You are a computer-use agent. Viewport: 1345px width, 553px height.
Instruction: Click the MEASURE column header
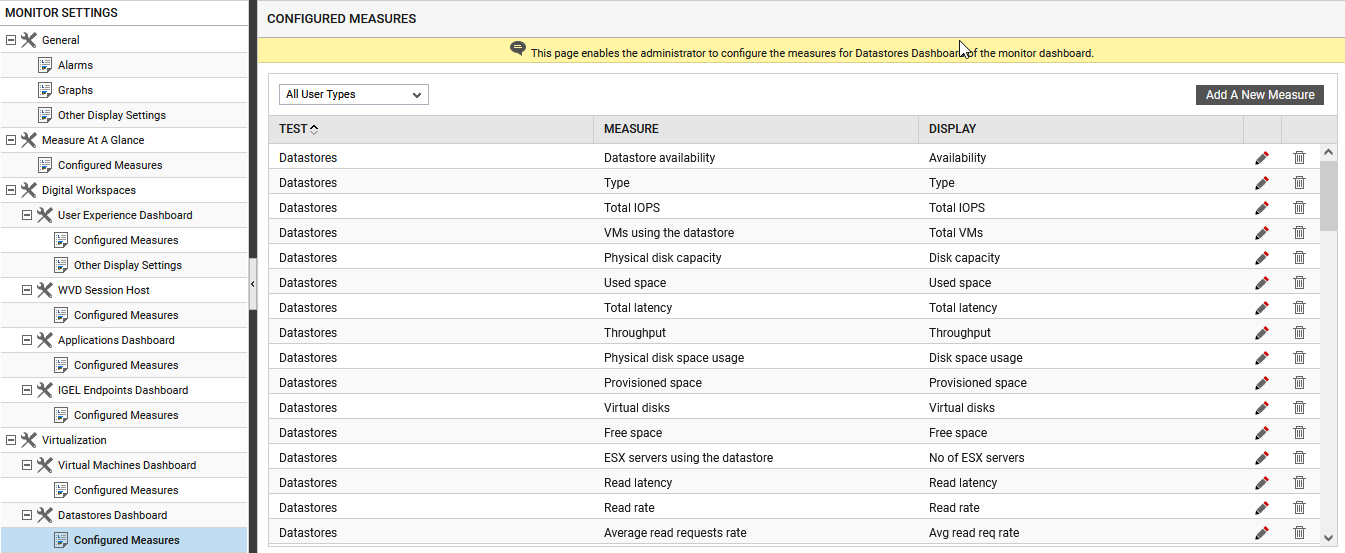click(x=631, y=129)
